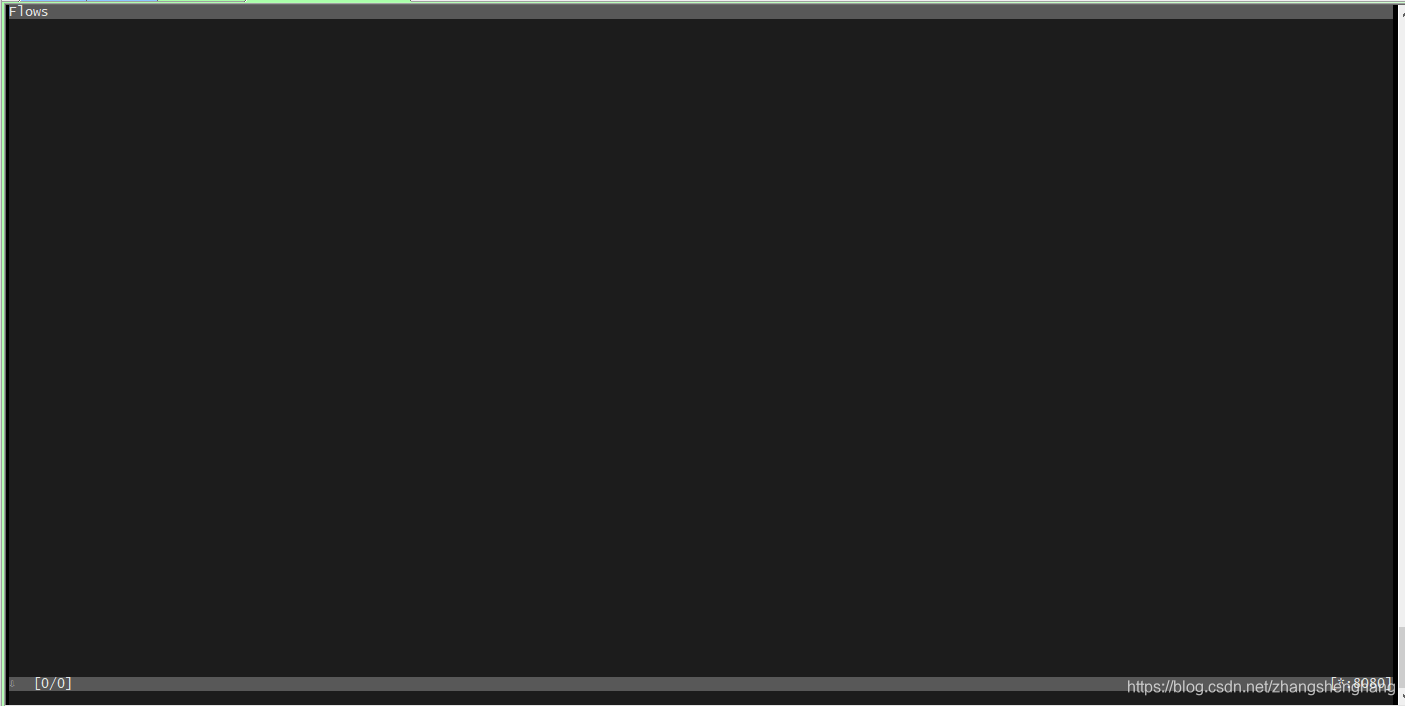Image resolution: width=1405 pixels, height=706 pixels.
Task: Click the black strip beside the scrollbar
Action: click(x=1395, y=350)
